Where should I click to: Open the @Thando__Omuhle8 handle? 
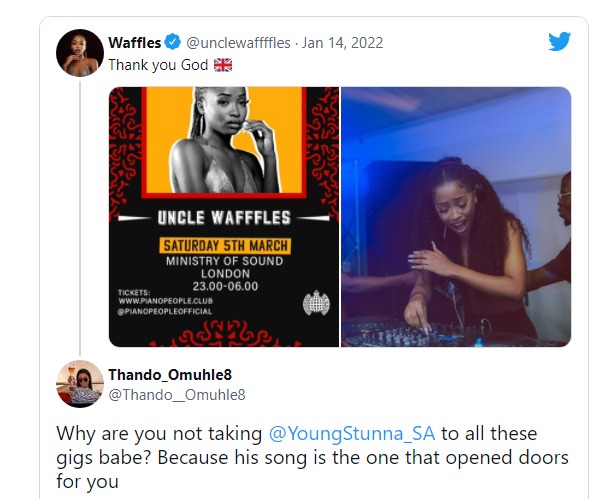tap(177, 395)
